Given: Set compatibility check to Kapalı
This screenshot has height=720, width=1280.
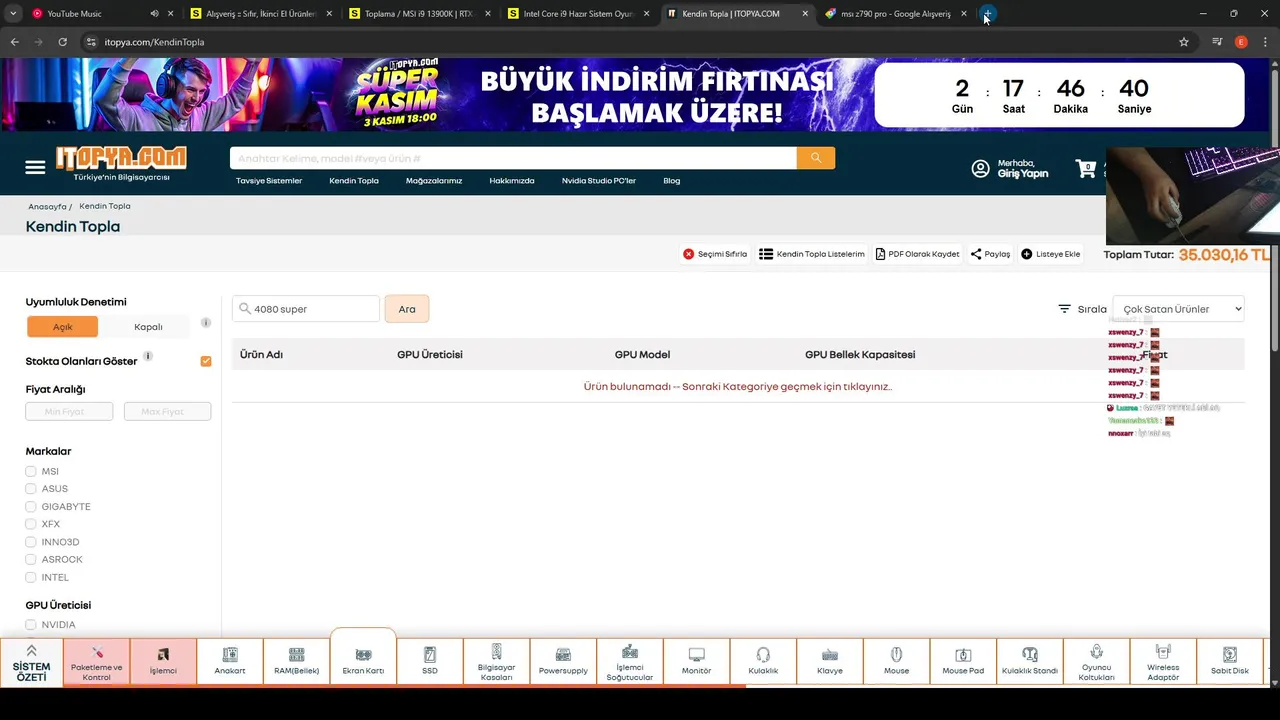Looking at the screenshot, I should tap(148, 327).
